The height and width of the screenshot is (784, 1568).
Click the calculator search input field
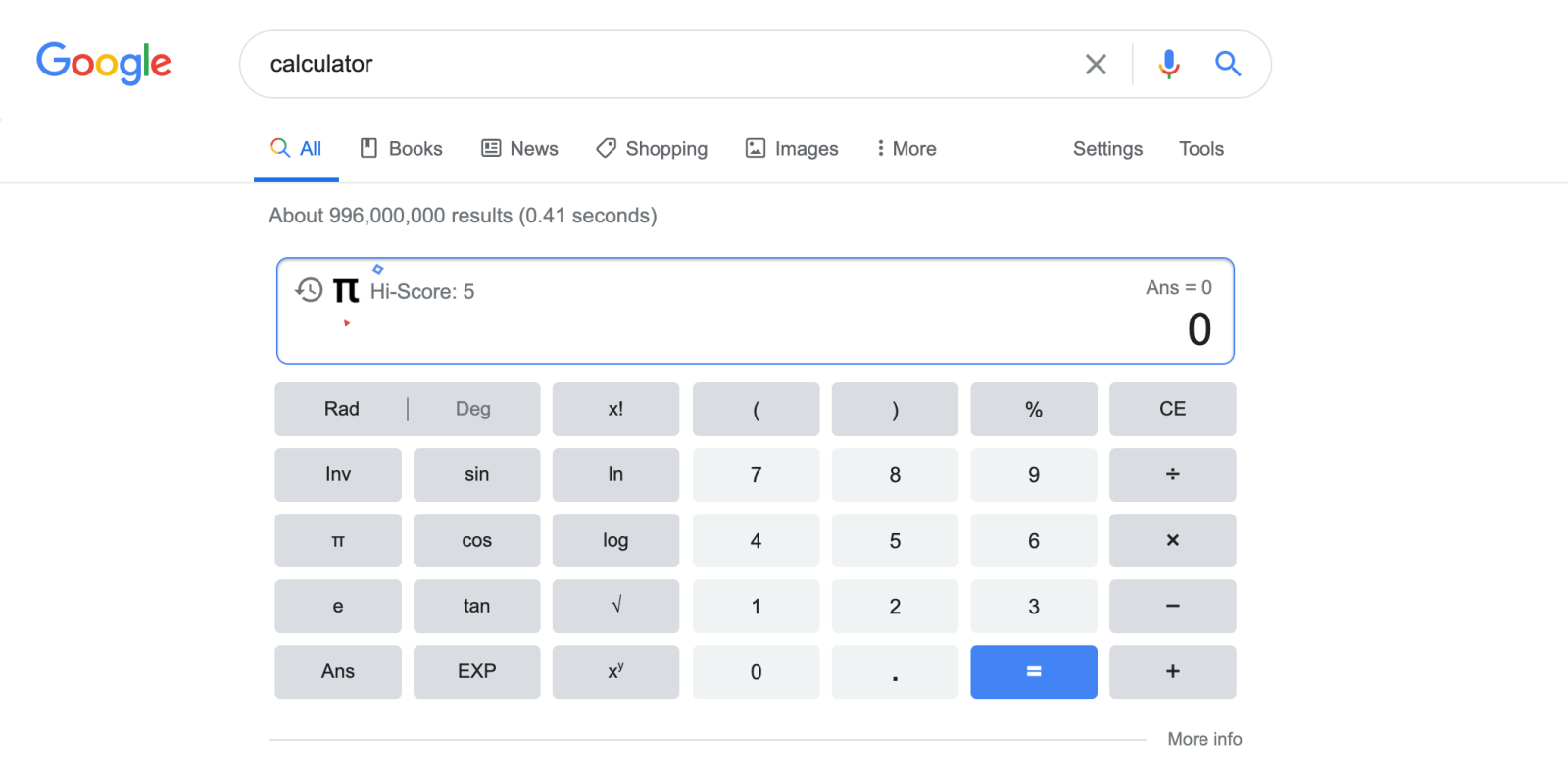pyautogui.click(x=666, y=65)
